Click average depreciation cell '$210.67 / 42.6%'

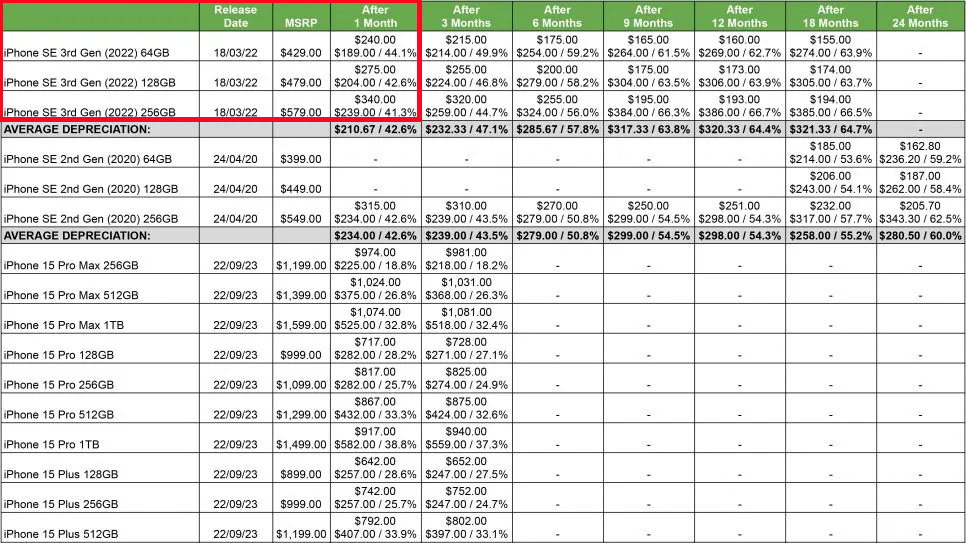pyautogui.click(x=375, y=129)
